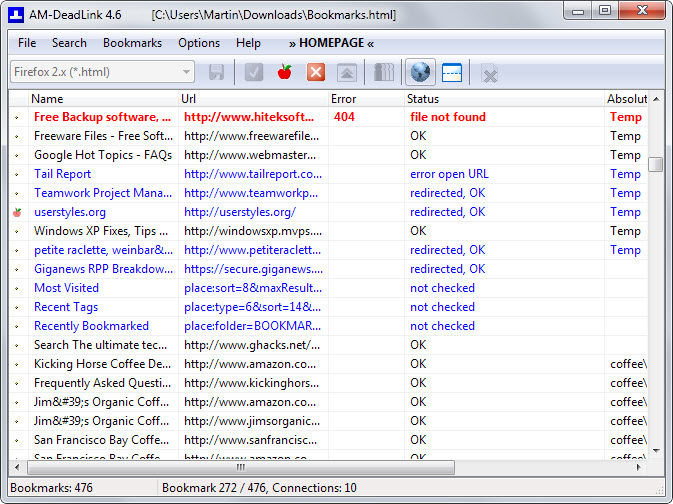
Task: Select the 'Tail Report' bookmark name
Action: tap(63, 174)
